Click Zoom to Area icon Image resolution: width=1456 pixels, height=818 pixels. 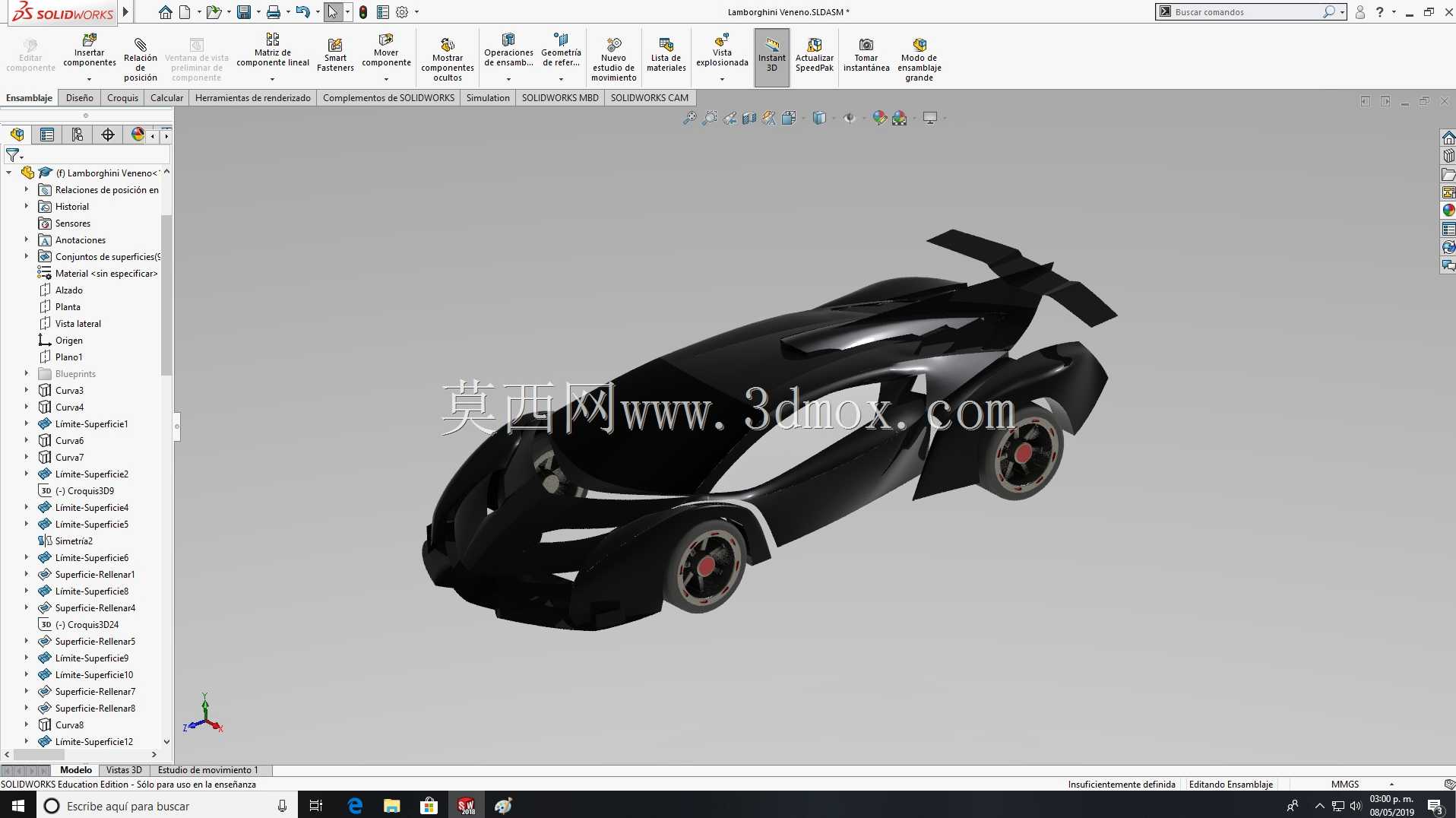pos(709,118)
